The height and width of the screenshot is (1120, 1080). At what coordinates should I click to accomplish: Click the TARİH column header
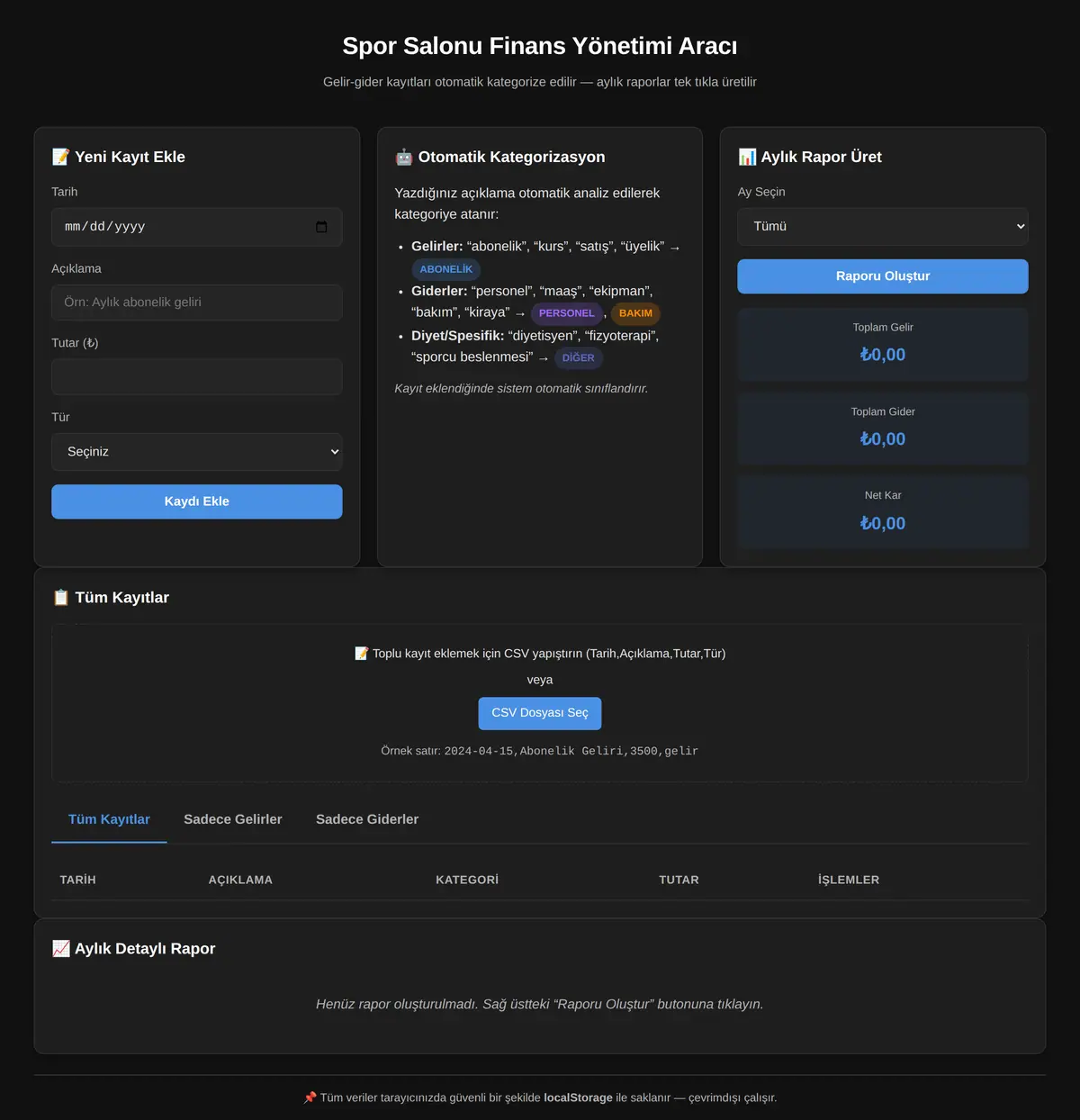pyautogui.click(x=78, y=880)
